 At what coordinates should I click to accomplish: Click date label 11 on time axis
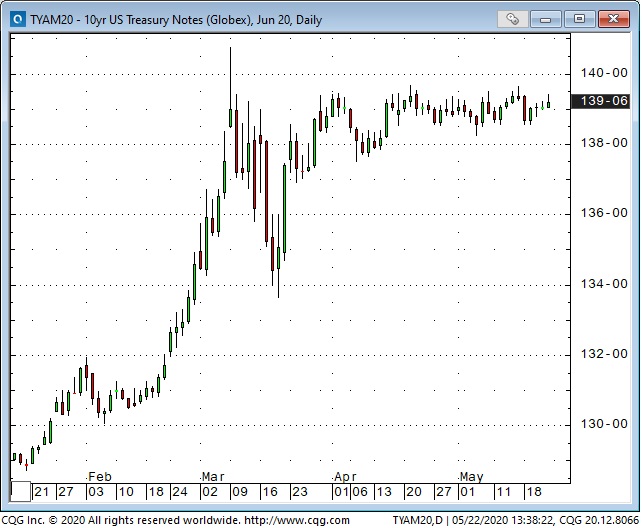[504, 492]
